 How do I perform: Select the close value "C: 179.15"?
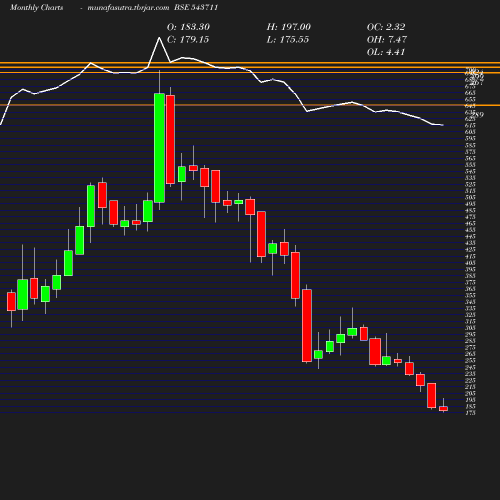[188, 40]
